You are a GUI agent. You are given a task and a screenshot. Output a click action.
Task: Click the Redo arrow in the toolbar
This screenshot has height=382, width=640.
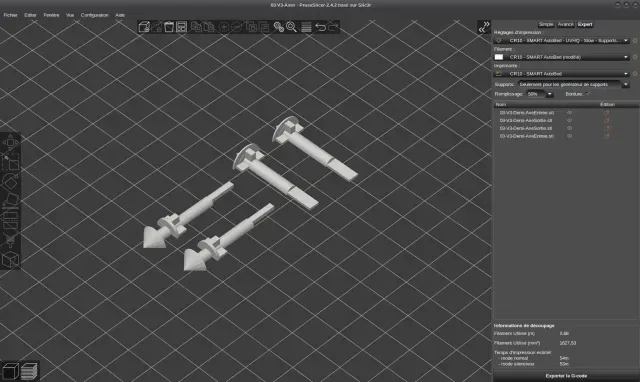333,27
